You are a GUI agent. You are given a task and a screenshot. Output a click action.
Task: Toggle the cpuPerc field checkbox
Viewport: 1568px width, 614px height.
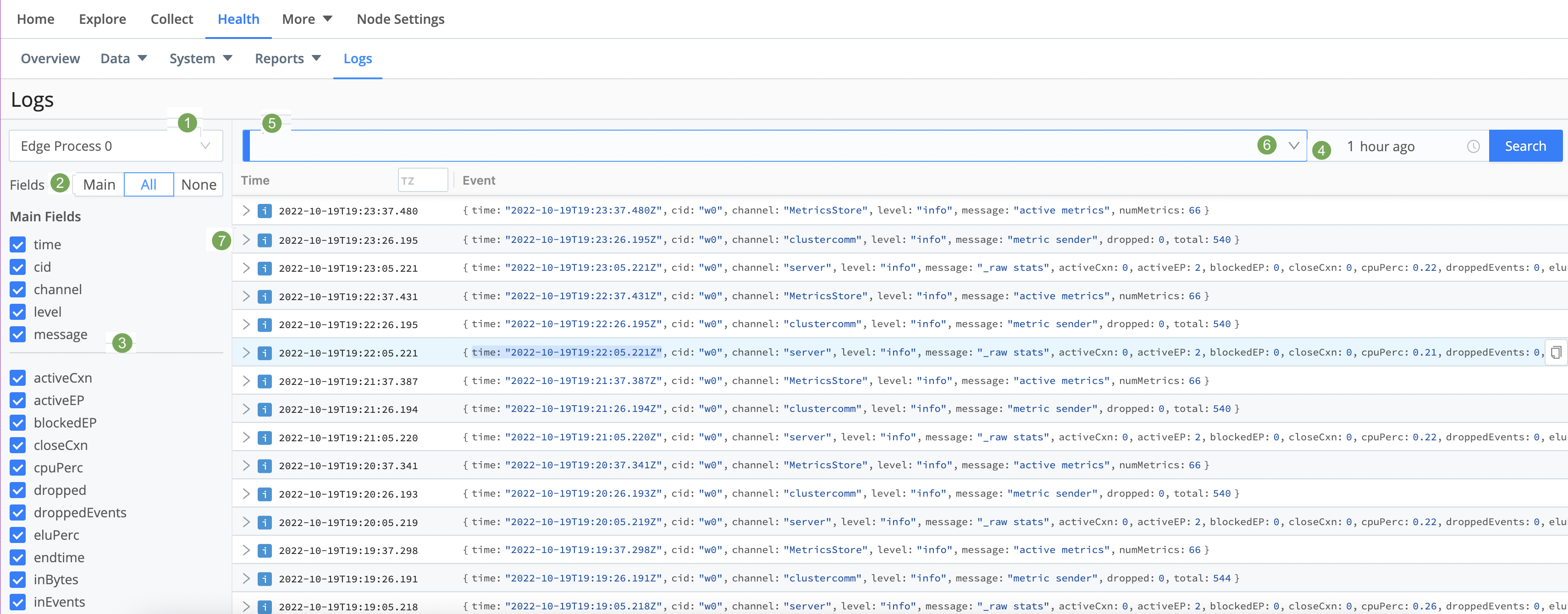point(18,468)
